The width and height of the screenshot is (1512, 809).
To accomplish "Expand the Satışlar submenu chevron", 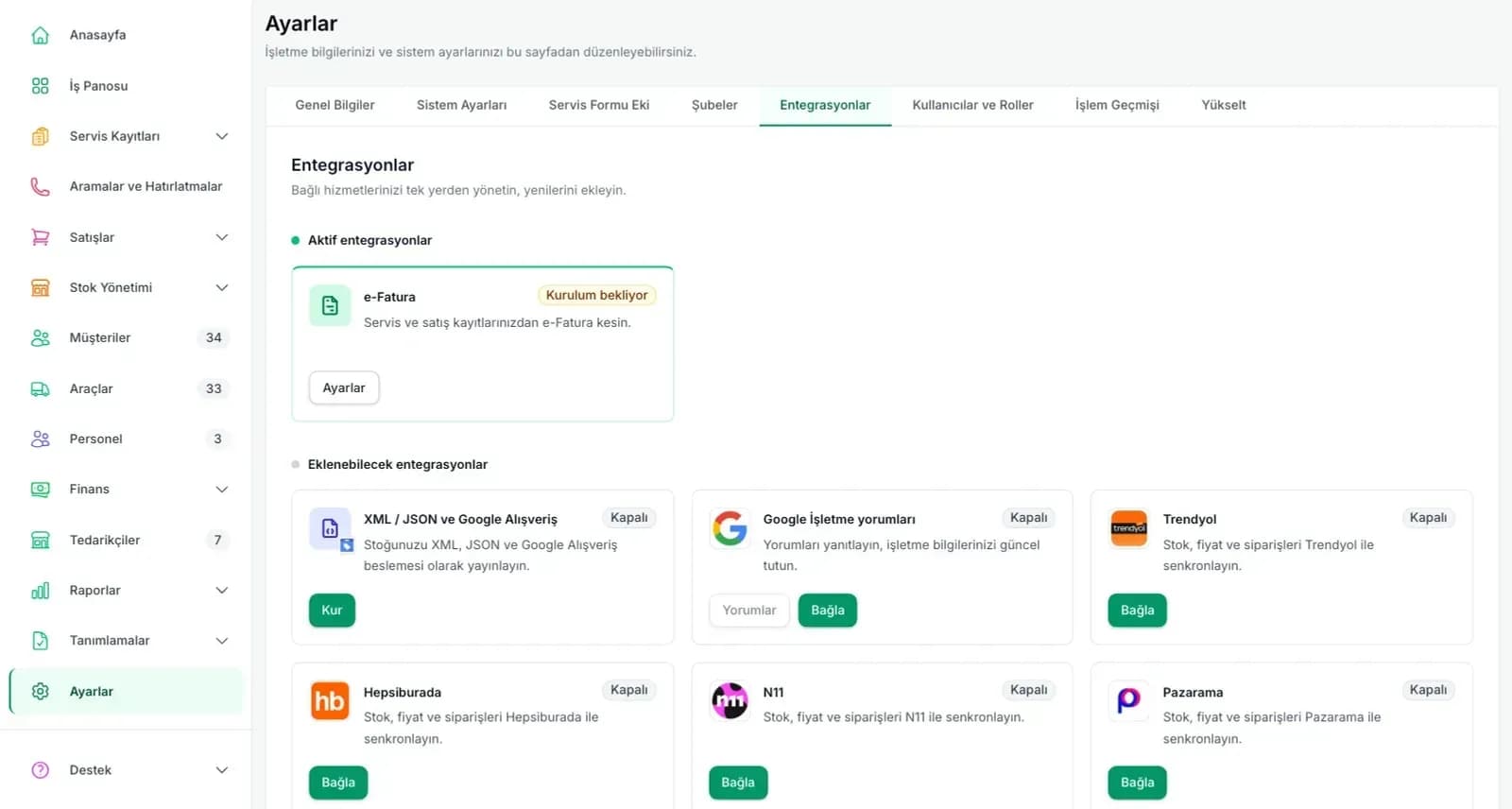I will coord(222,237).
